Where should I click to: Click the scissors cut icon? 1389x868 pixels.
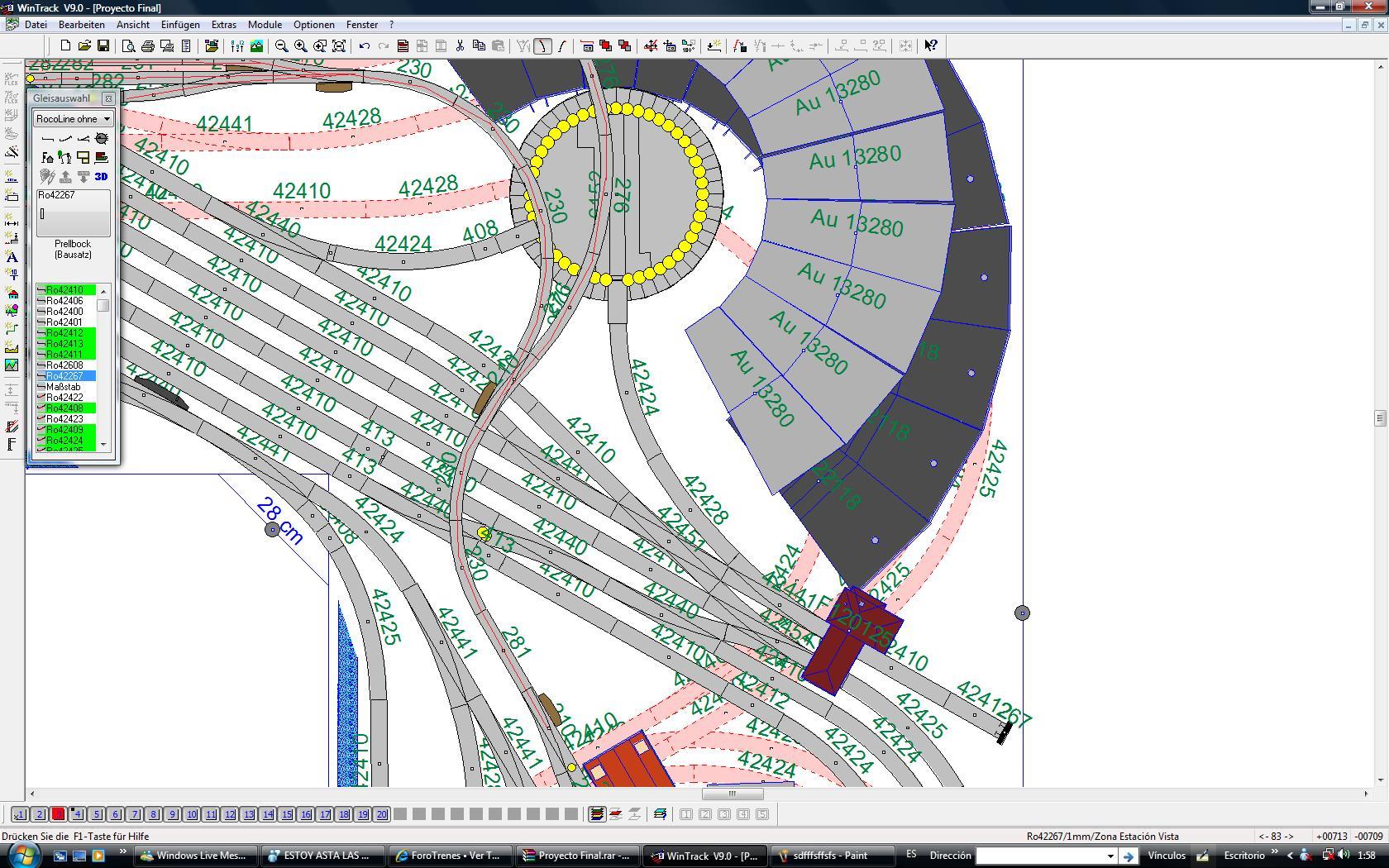coord(460,46)
